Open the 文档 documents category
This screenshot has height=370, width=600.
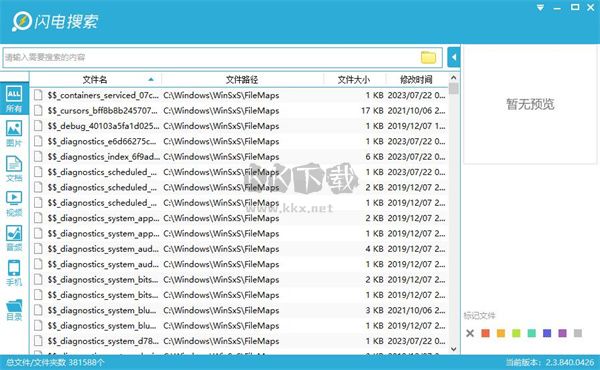[x=14, y=169]
